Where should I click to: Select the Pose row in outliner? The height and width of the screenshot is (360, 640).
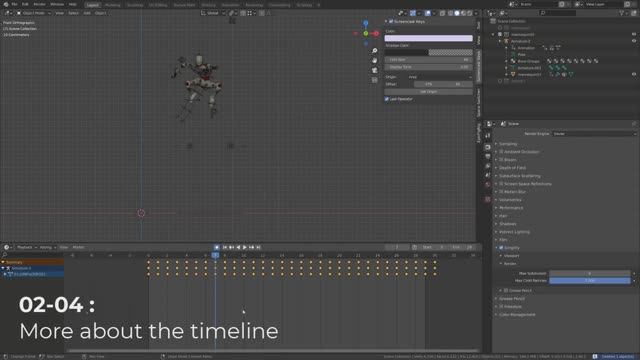click(x=522, y=54)
